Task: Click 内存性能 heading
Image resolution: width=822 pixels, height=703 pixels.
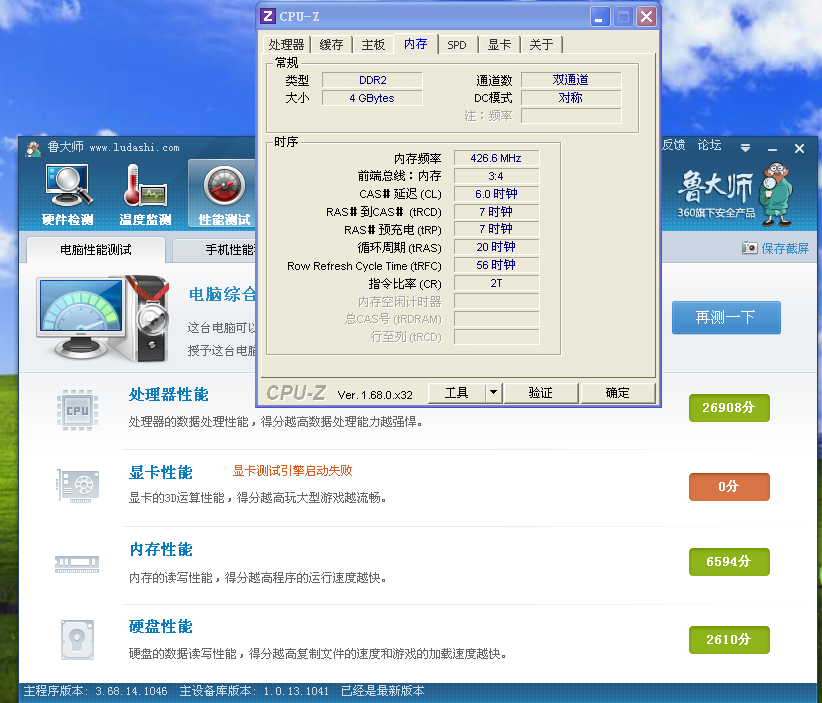Action: tap(161, 549)
